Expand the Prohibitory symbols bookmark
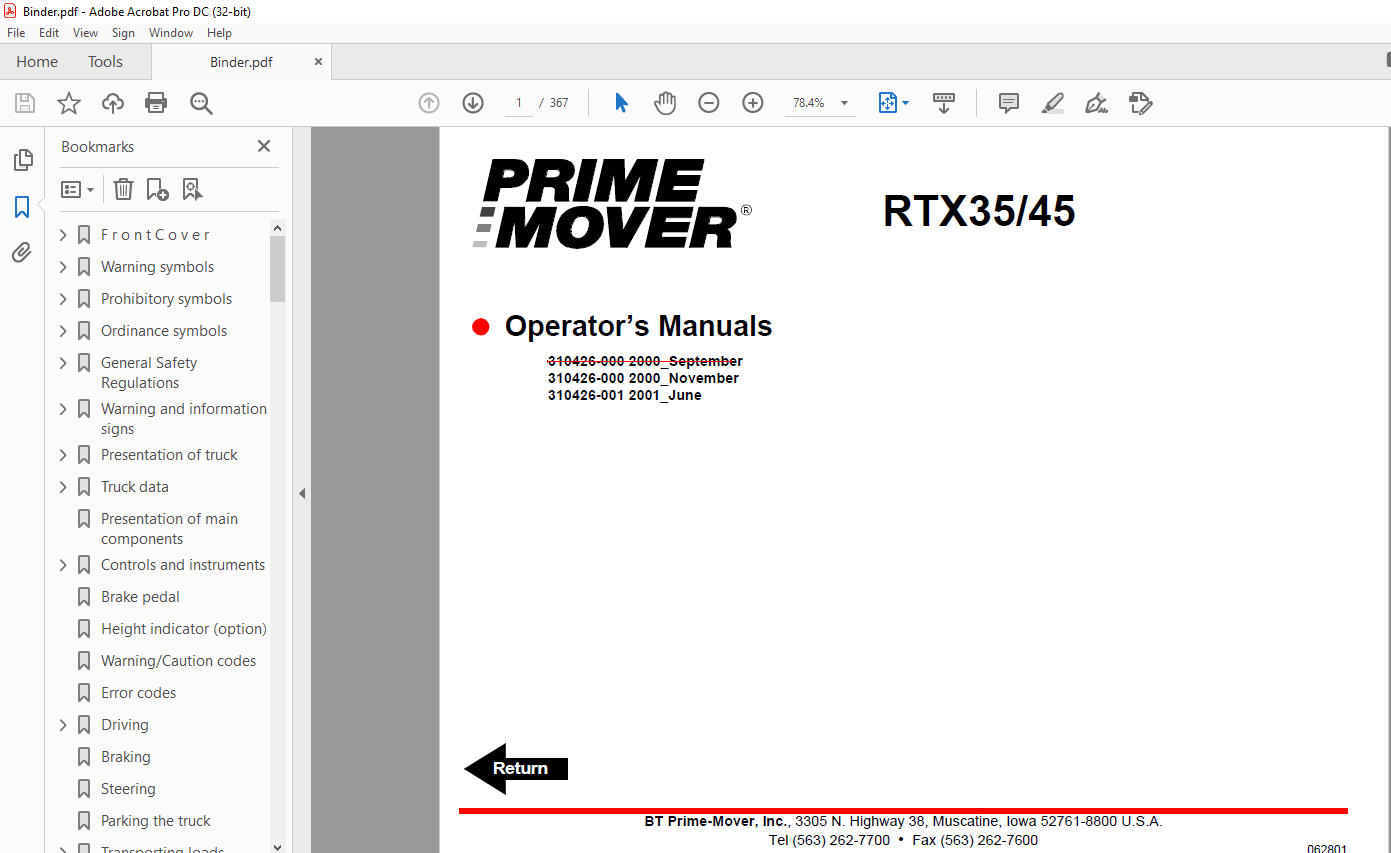The image size is (1391, 853). (x=63, y=299)
